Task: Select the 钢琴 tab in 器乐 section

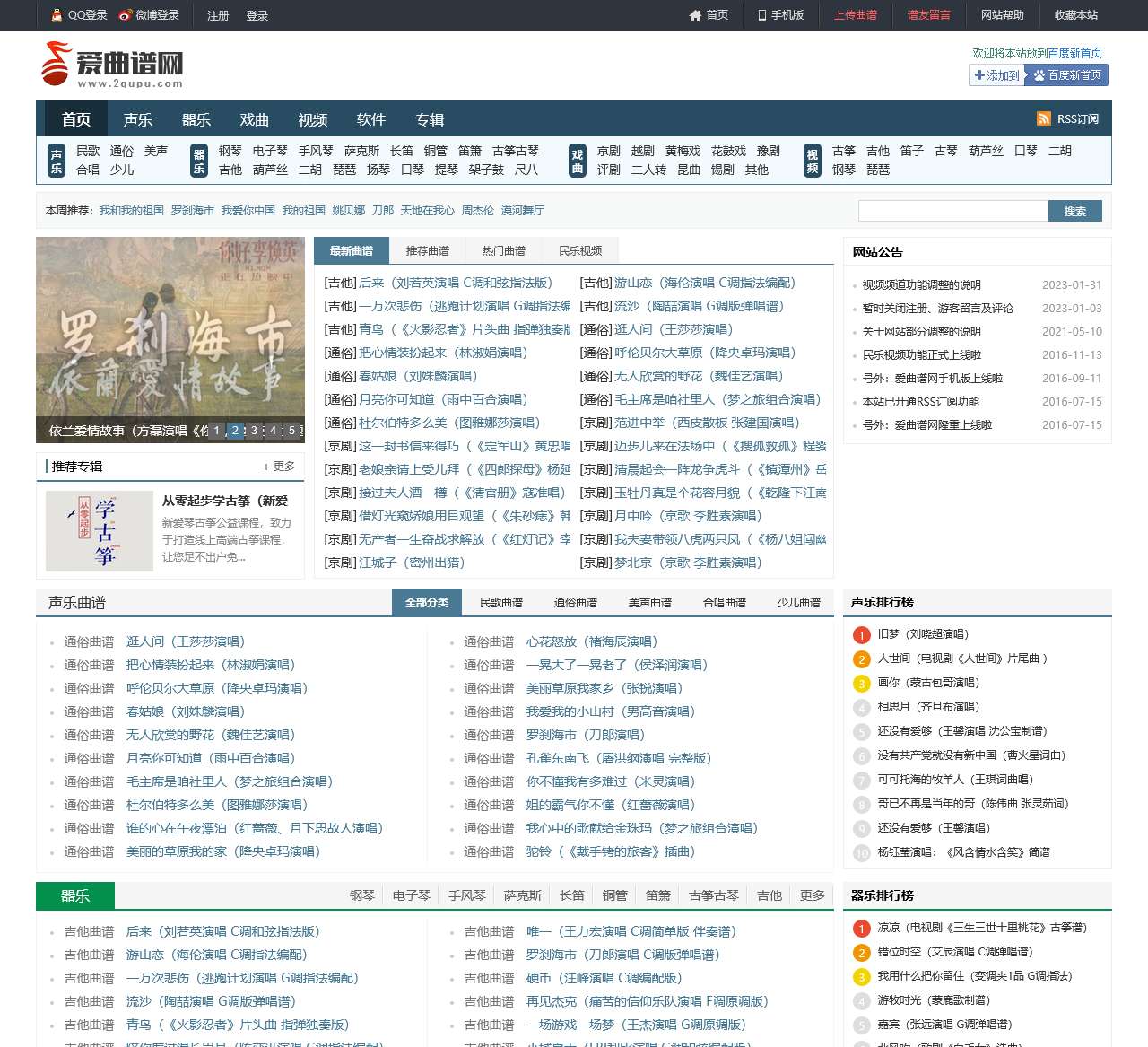Action: coord(361,894)
